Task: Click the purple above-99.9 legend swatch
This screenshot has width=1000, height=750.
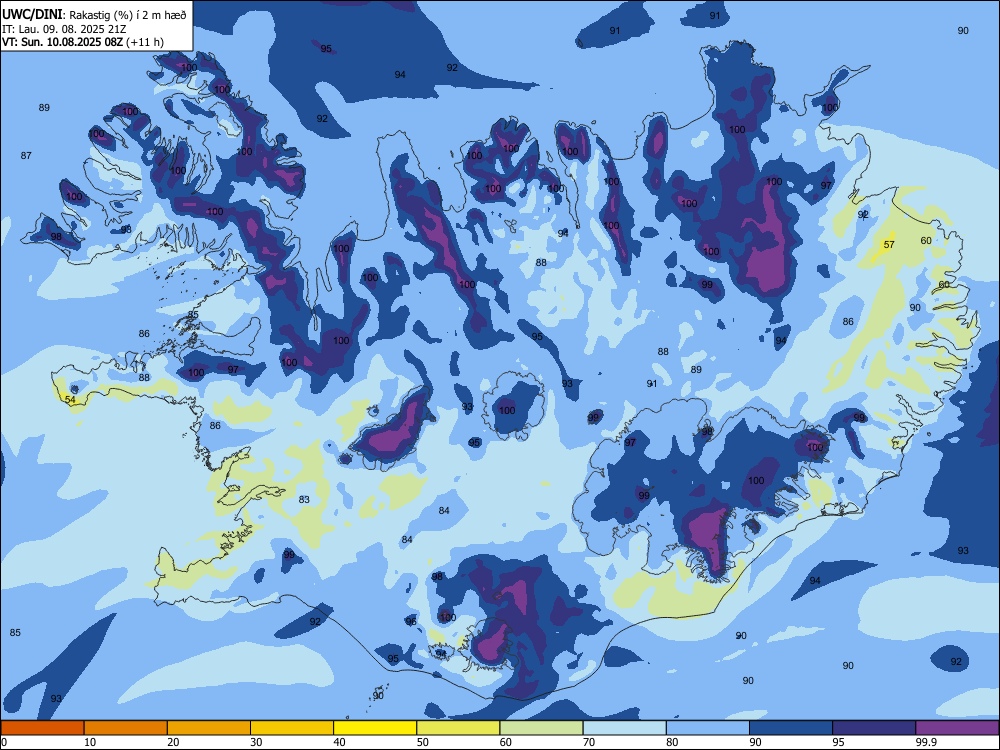Action: pyautogui.click(x=957, y=728)
